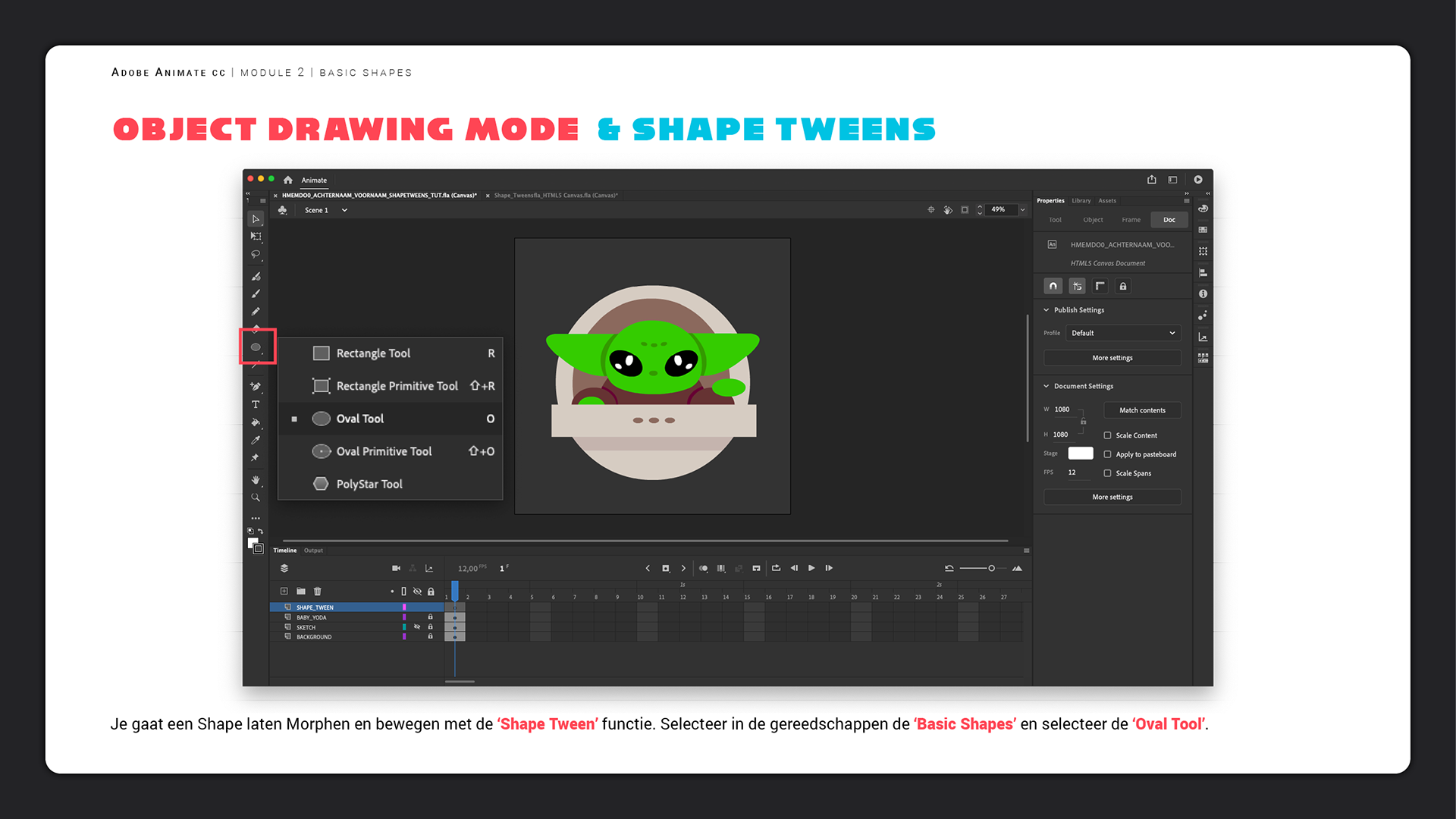Enable the Scale Content checkbox
The height and width of the screenshot is (819, 1456).
coord(1107,435)
